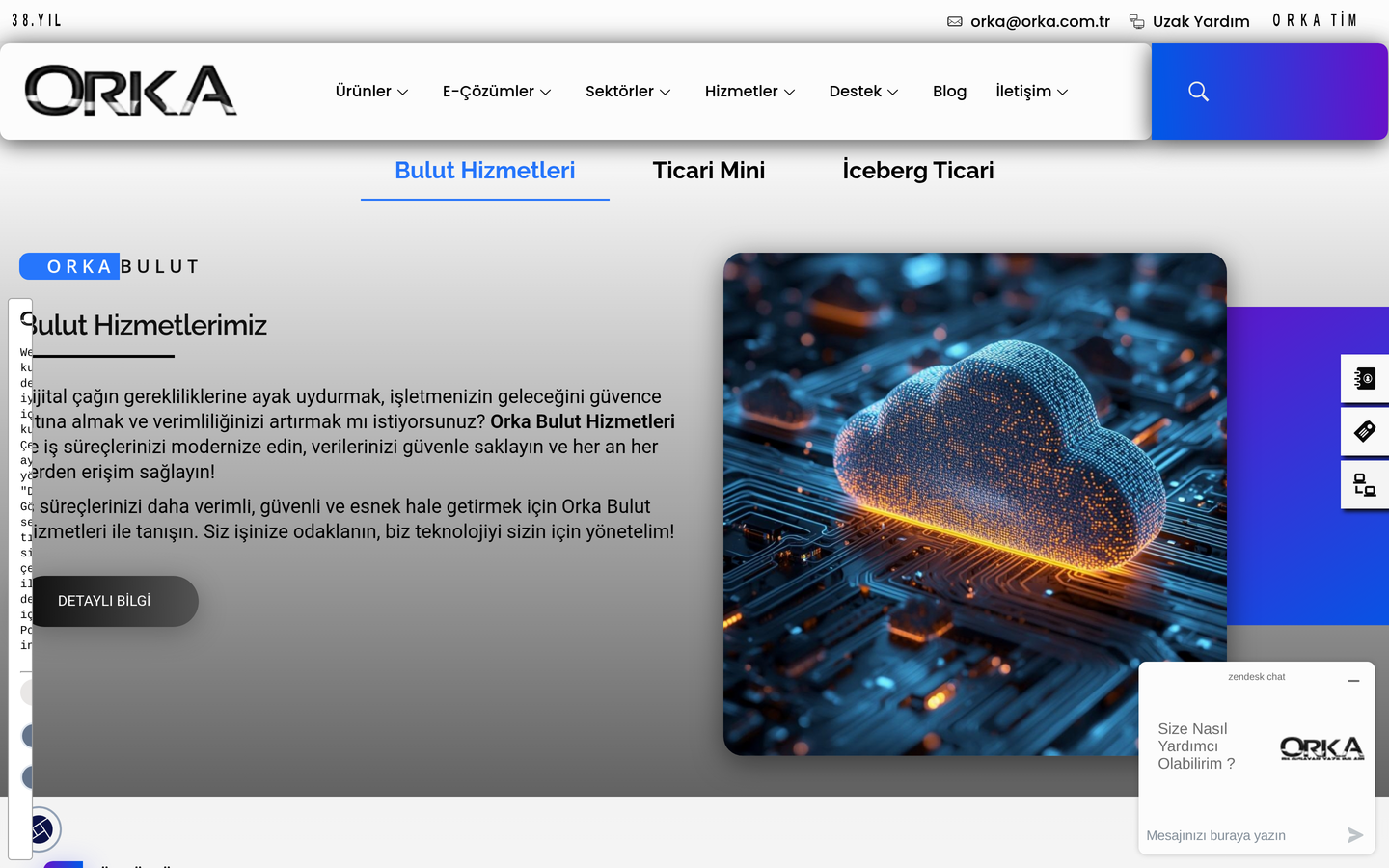Expand the İletişim dropdown menu
This screenshot has height=868, width=1389.
coord(1031,92)
